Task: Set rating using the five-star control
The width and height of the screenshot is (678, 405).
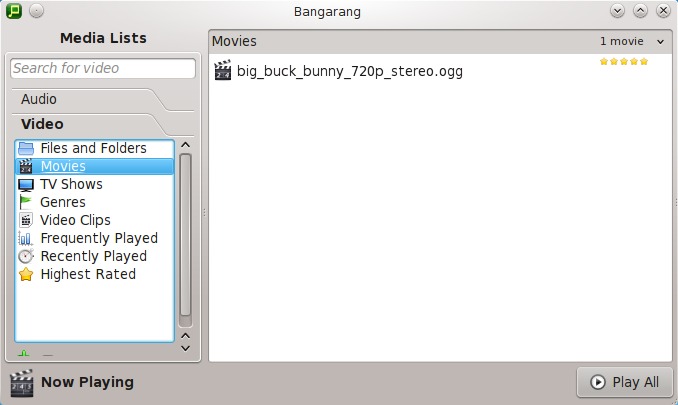Action: point(624,62)
